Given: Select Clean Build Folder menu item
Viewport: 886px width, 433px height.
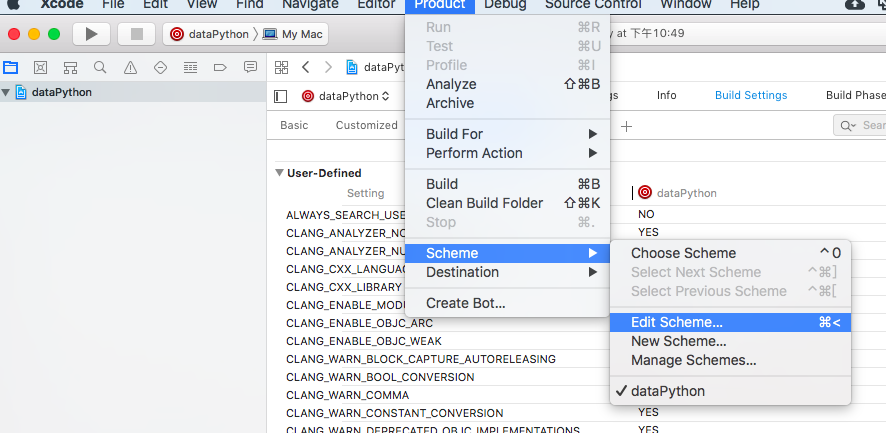Looking at the screenshot, I should (x=484, y=203).
